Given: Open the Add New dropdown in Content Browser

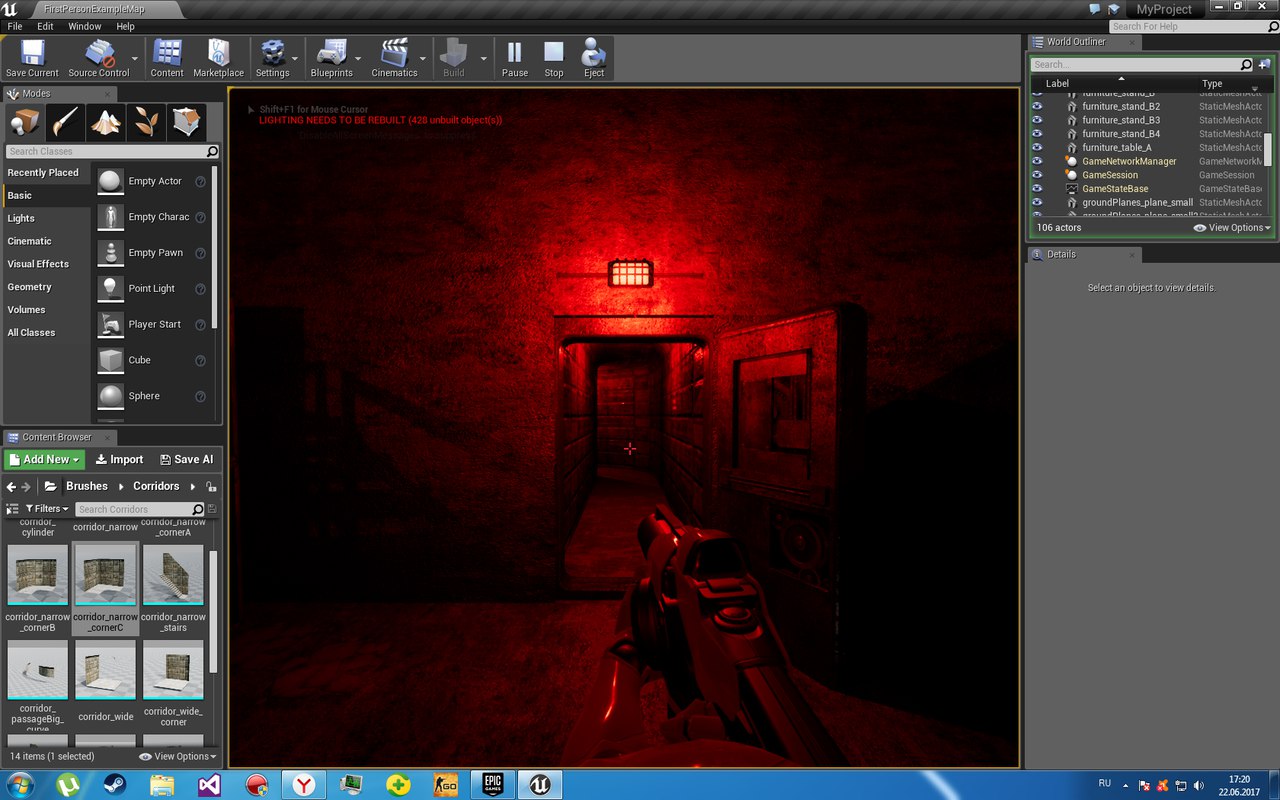Looking at the screenshot, I should point(44,460).
